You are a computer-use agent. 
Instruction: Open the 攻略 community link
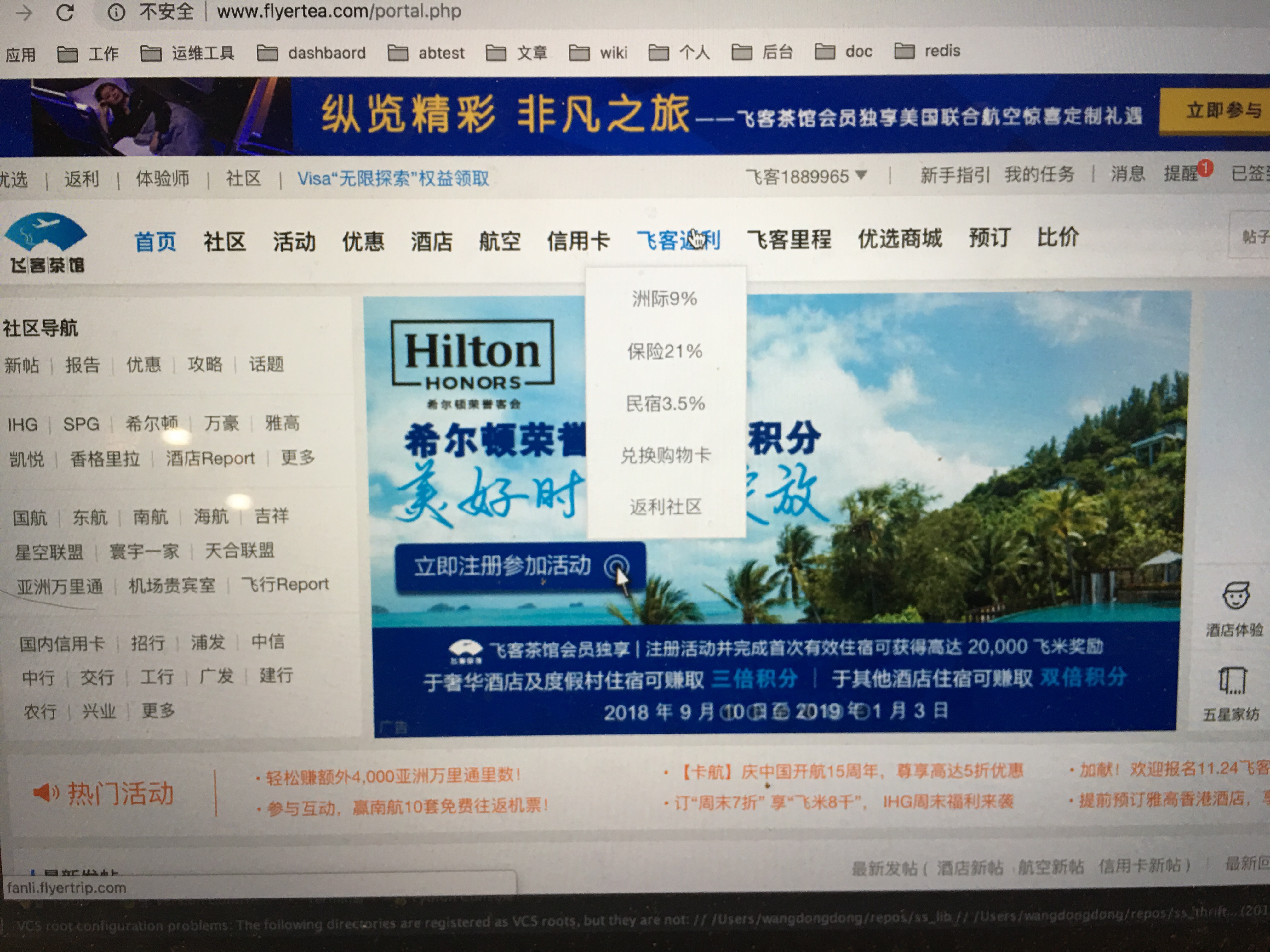point(205,364)
